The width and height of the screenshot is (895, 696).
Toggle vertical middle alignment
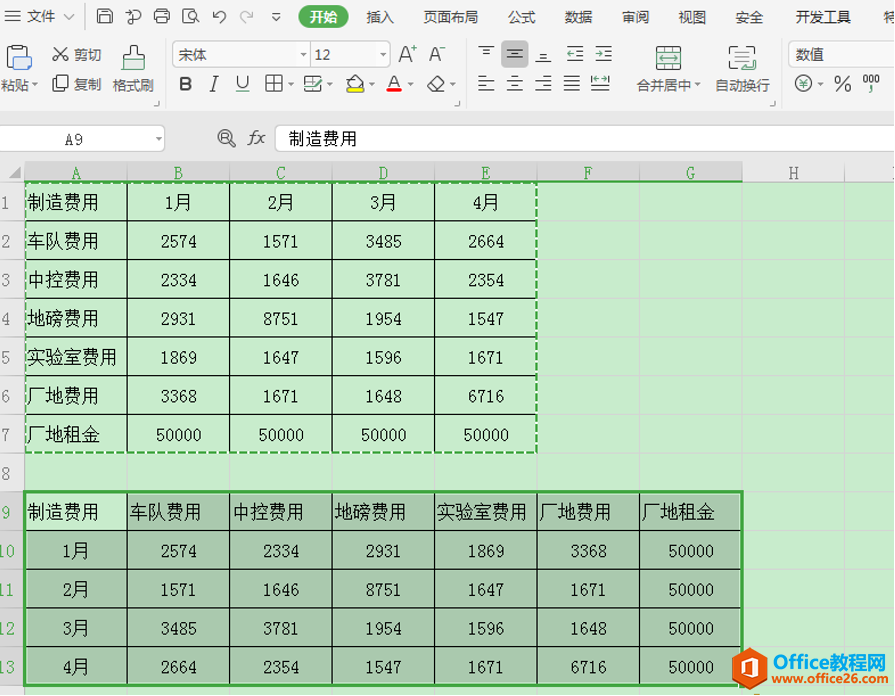coord(515,54)
